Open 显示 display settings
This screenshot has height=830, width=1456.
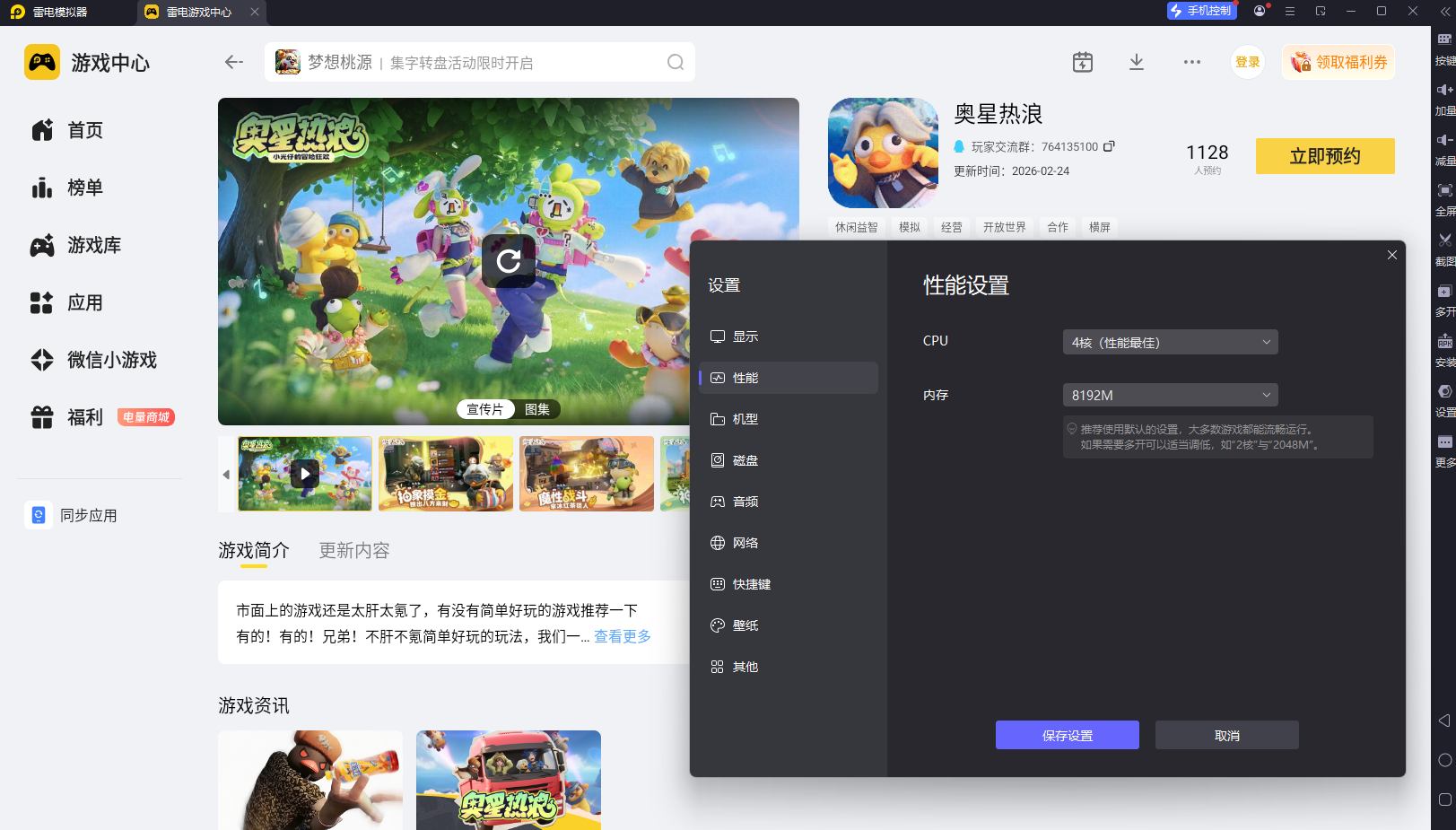[789, 336]
